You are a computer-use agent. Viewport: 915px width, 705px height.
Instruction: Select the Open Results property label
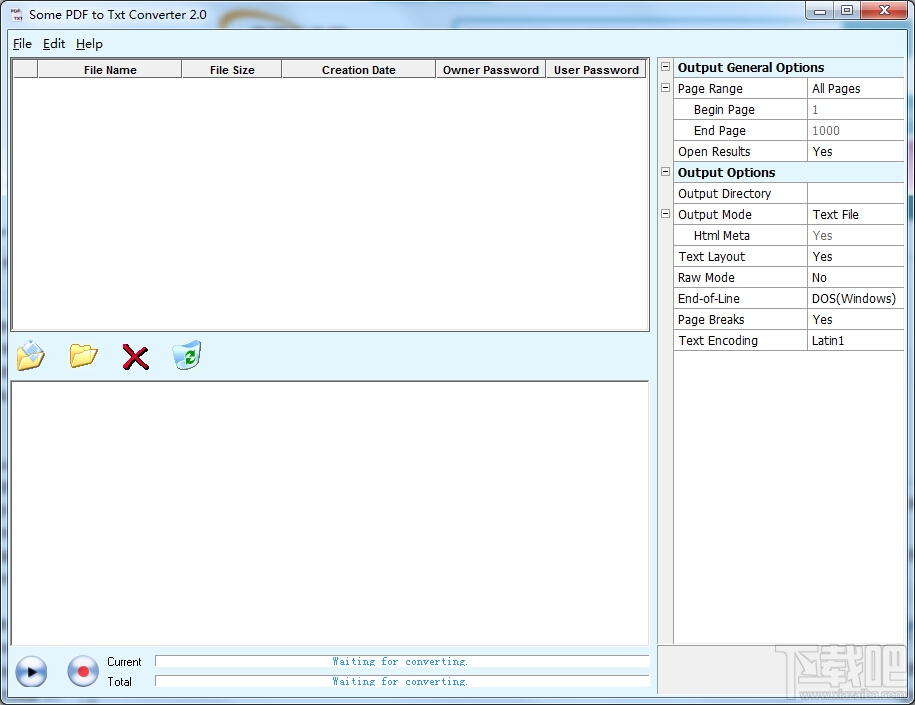(x=714, y=152)
